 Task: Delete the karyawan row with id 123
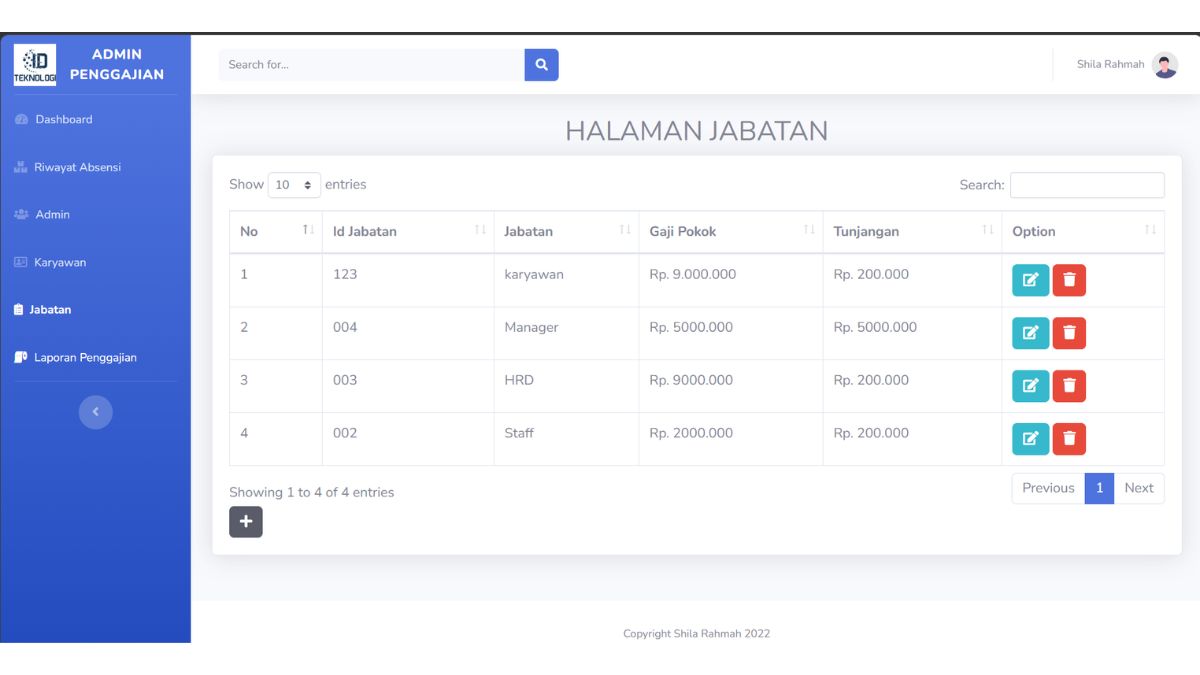click(1069, 280)
